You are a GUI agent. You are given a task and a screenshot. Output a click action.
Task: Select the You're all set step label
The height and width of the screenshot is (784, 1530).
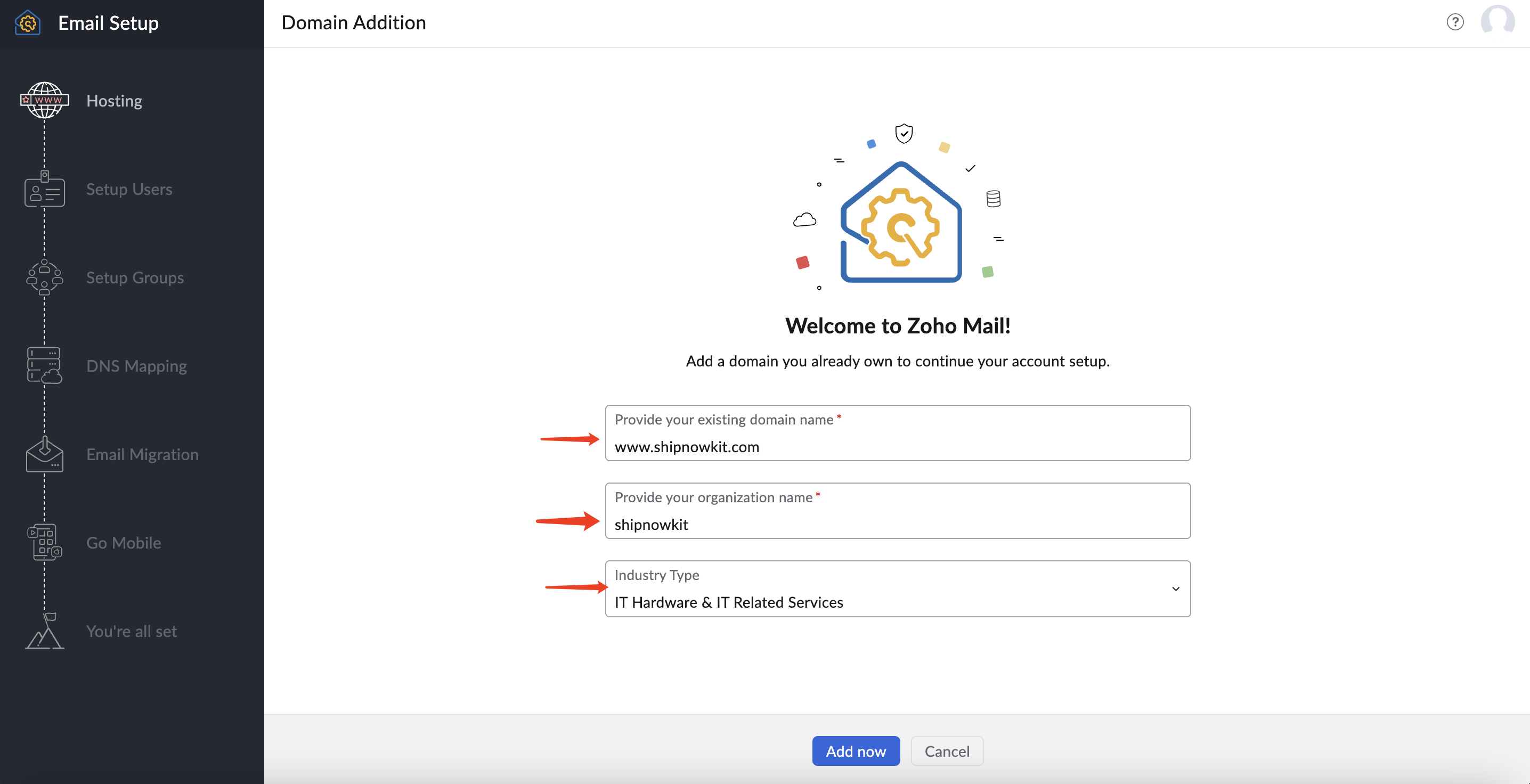[131, 631]
